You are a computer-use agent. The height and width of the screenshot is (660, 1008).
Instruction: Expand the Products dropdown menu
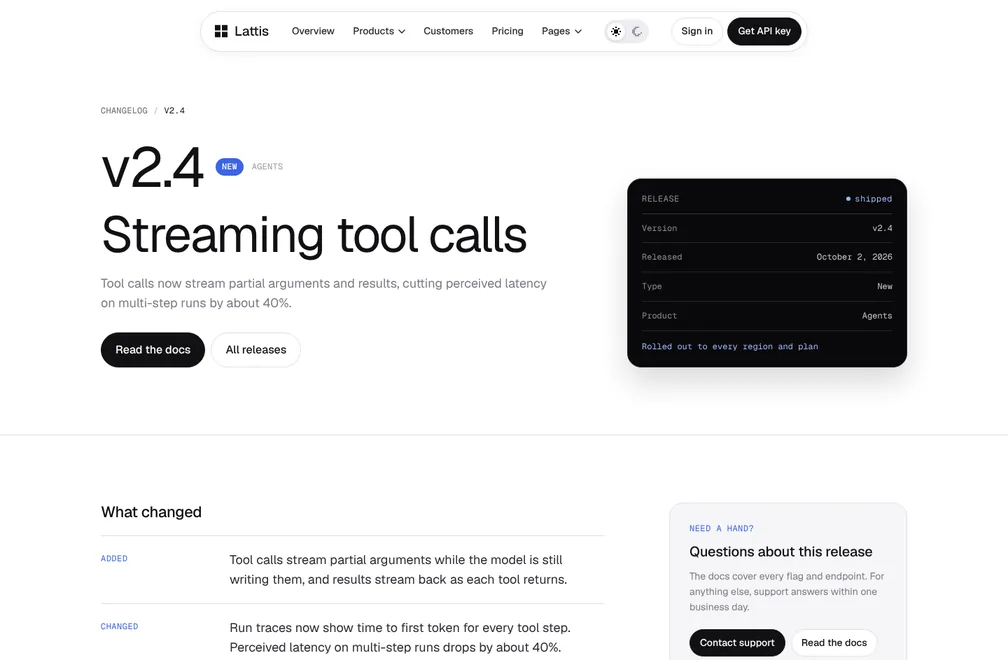(x=379, y=31)
